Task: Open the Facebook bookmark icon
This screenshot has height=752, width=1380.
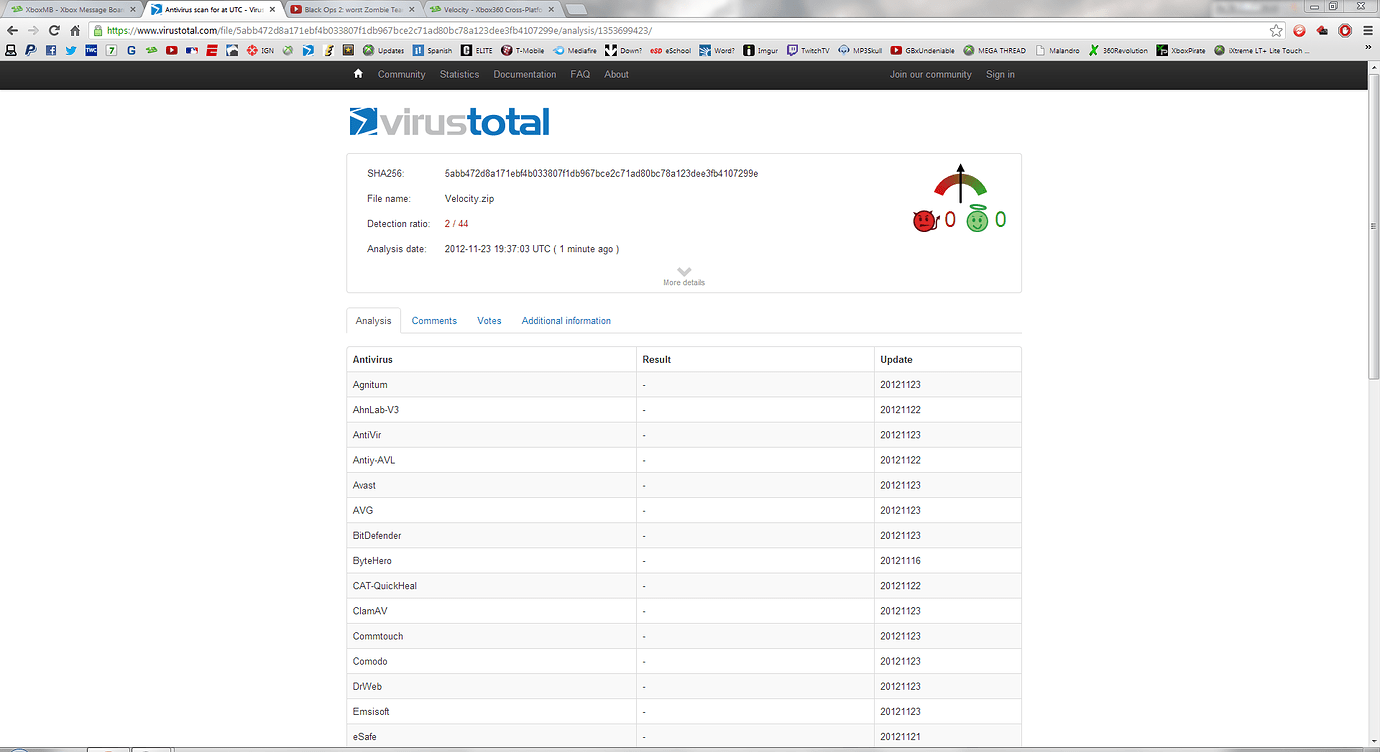Action: 51,50
